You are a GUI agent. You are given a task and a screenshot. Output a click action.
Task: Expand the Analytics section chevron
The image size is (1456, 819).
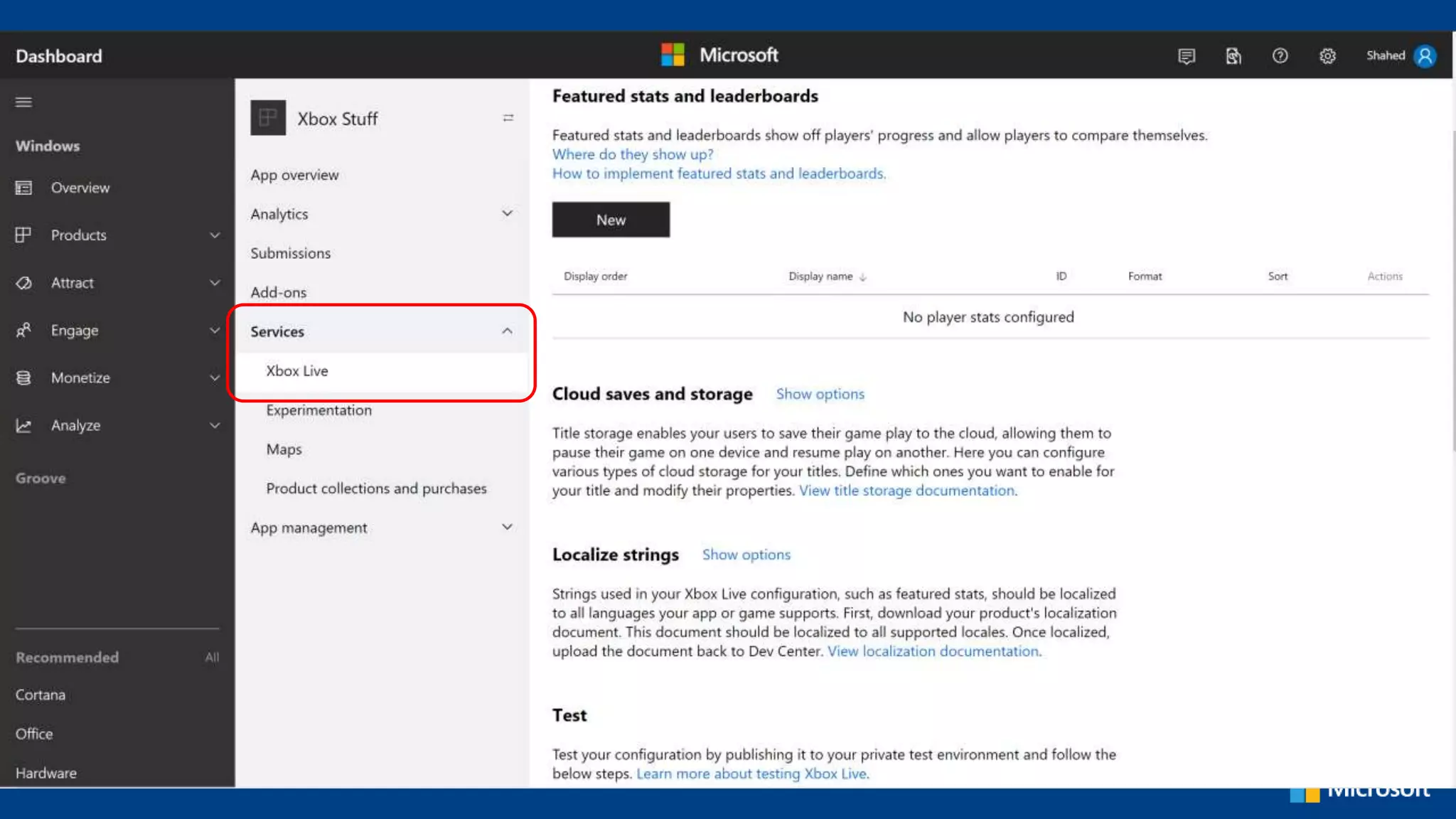[507, 213]
